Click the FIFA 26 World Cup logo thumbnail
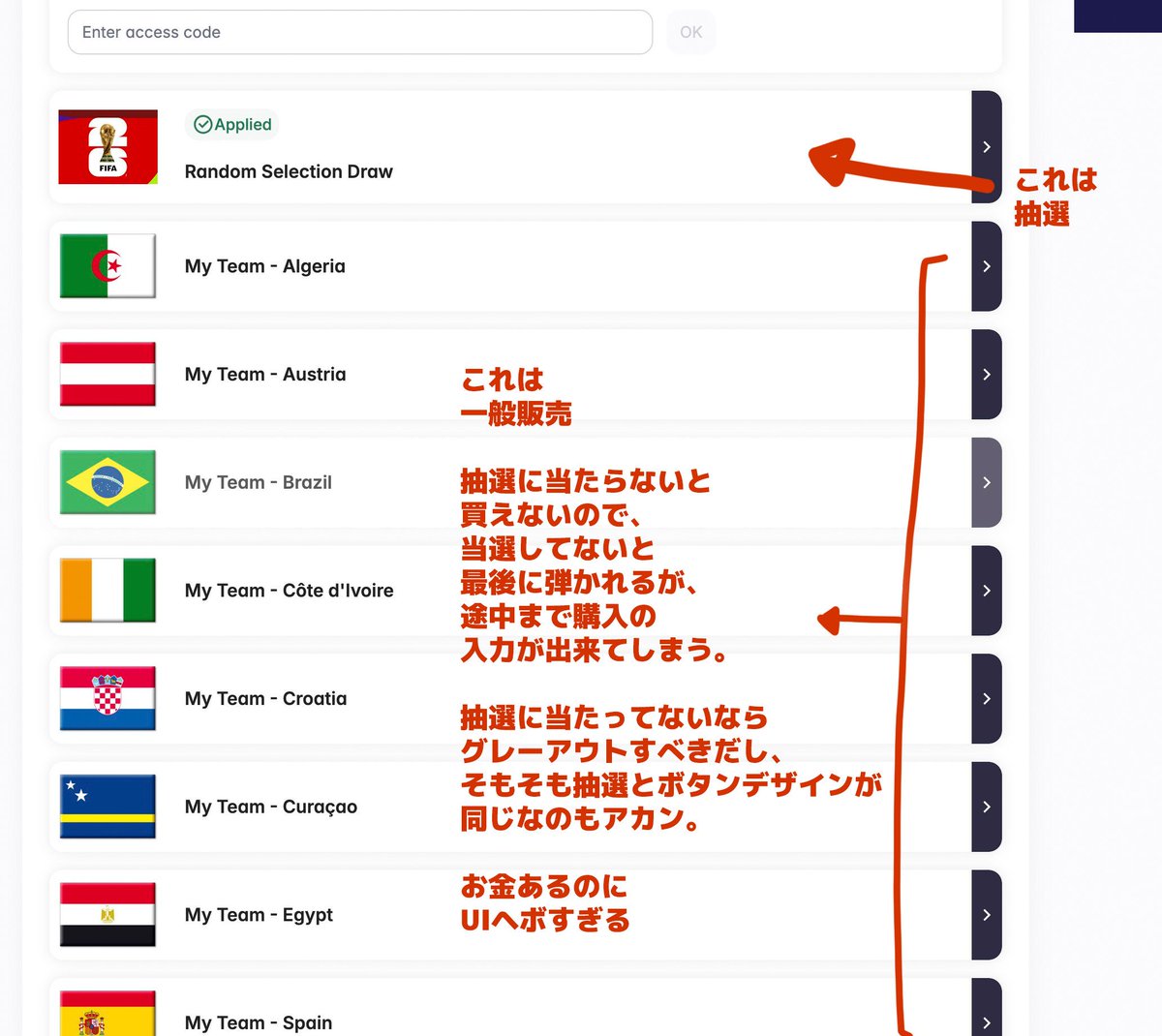Viewport: 1162px width, 1036px height. point(107,147)
